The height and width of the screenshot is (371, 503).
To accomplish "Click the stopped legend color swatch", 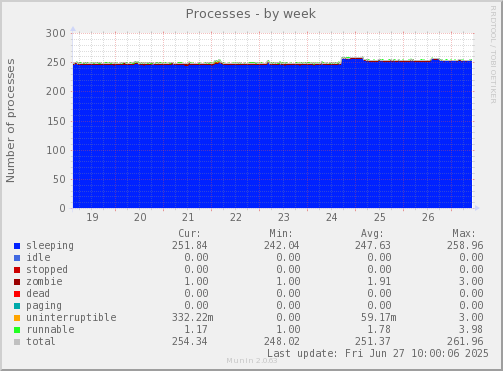I will point(17,270).
